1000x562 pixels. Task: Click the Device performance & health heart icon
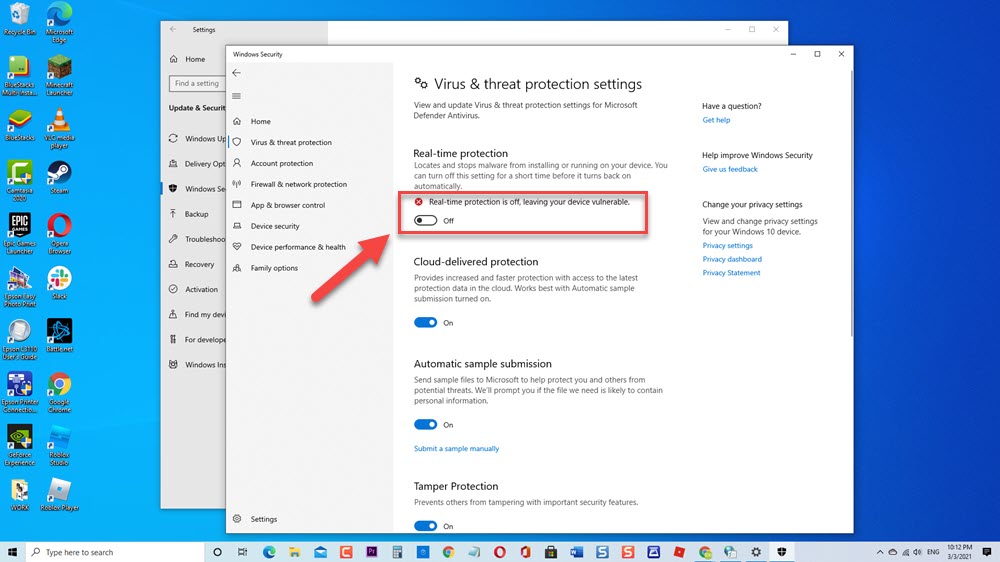point(237,247)
